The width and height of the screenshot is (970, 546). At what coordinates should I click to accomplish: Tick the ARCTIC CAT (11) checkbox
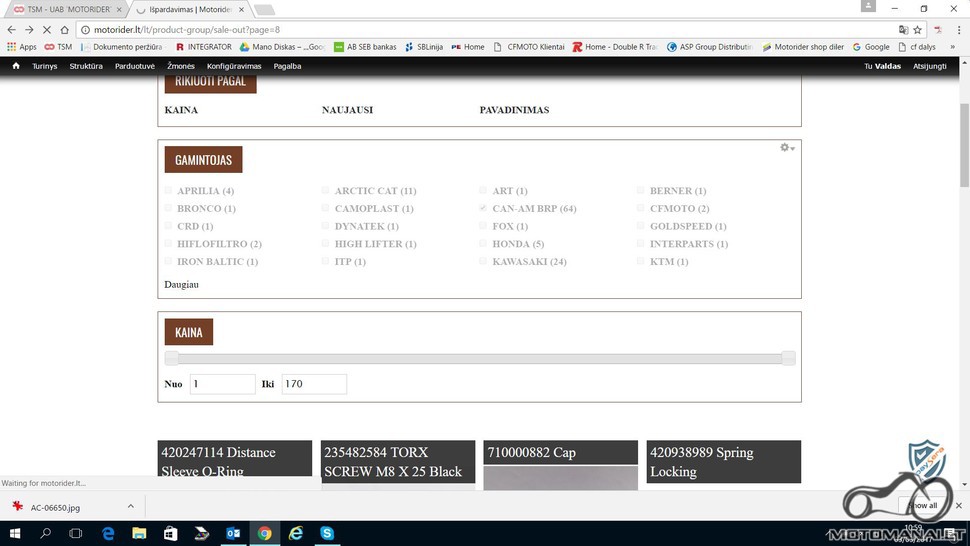pyautogui.click(x=325, y=190)
